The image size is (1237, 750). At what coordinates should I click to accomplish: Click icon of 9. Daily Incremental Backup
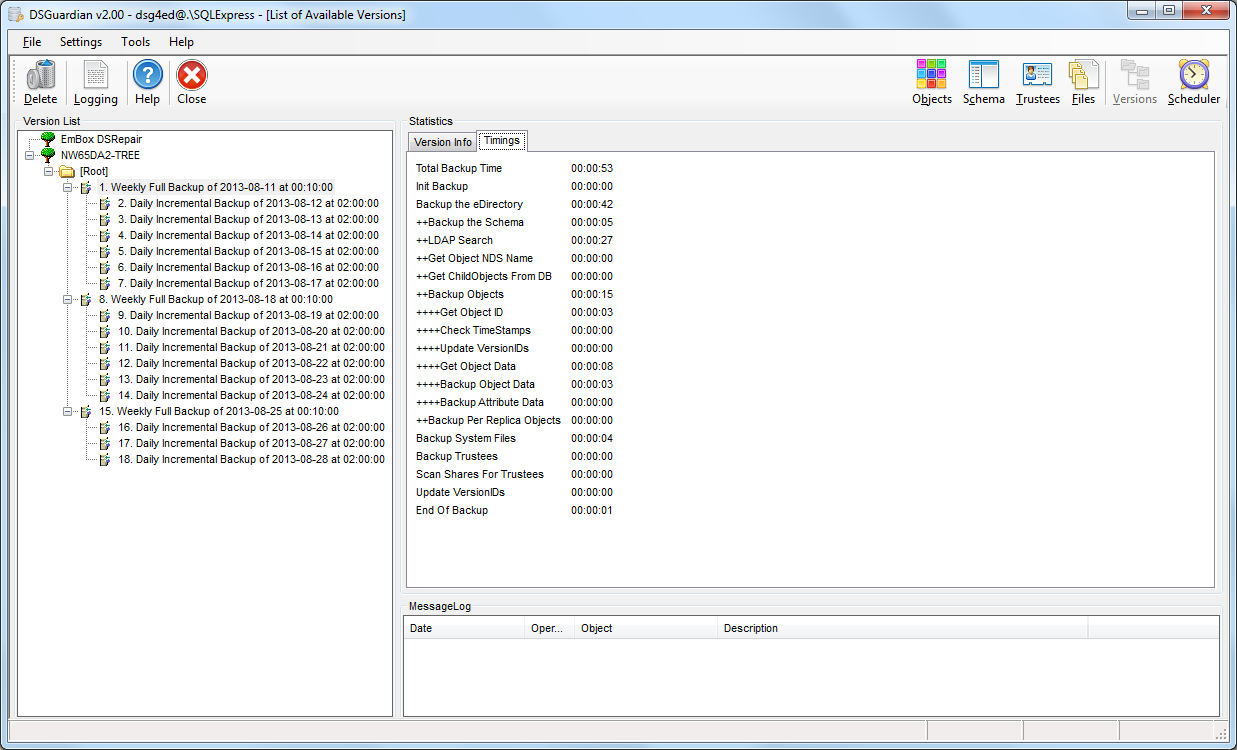(105, 315)
